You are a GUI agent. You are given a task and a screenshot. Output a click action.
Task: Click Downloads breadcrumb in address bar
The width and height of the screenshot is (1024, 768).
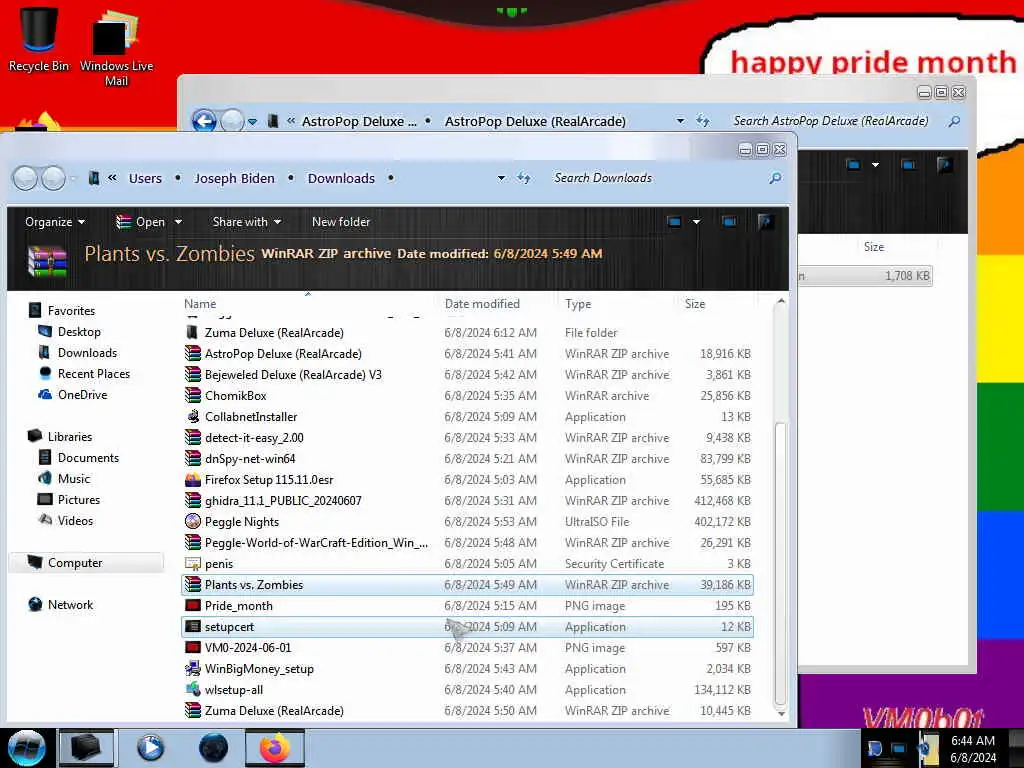341,178
